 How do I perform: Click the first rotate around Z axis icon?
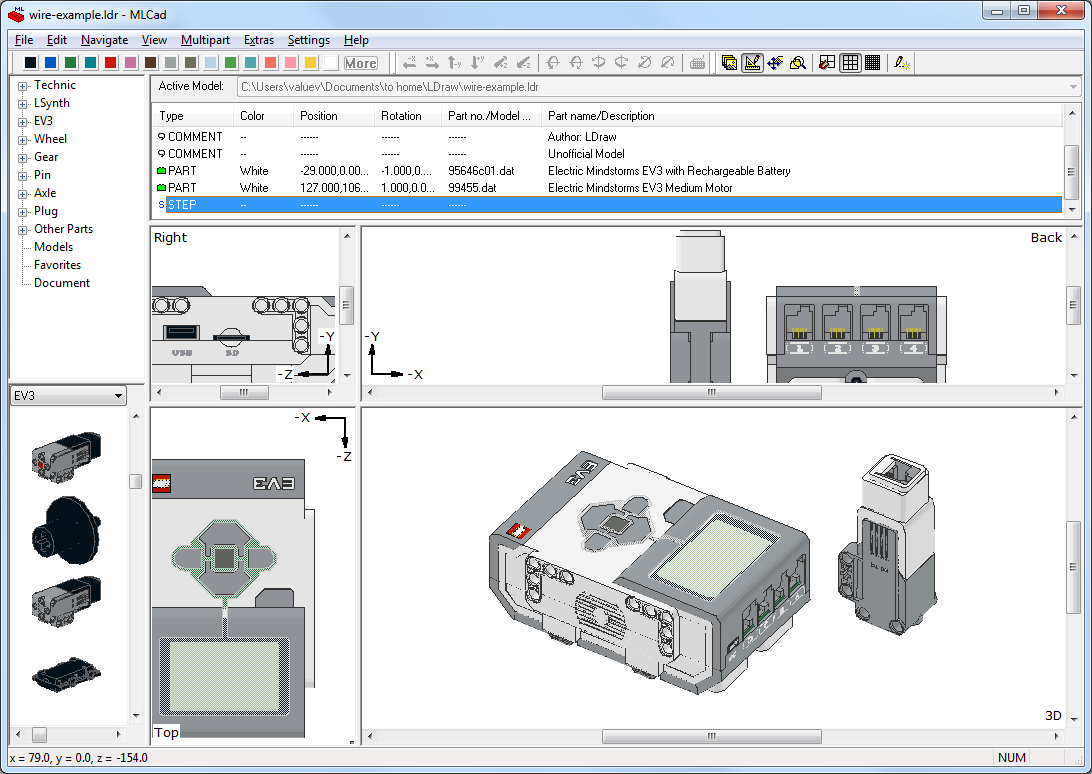pos(644,63)
